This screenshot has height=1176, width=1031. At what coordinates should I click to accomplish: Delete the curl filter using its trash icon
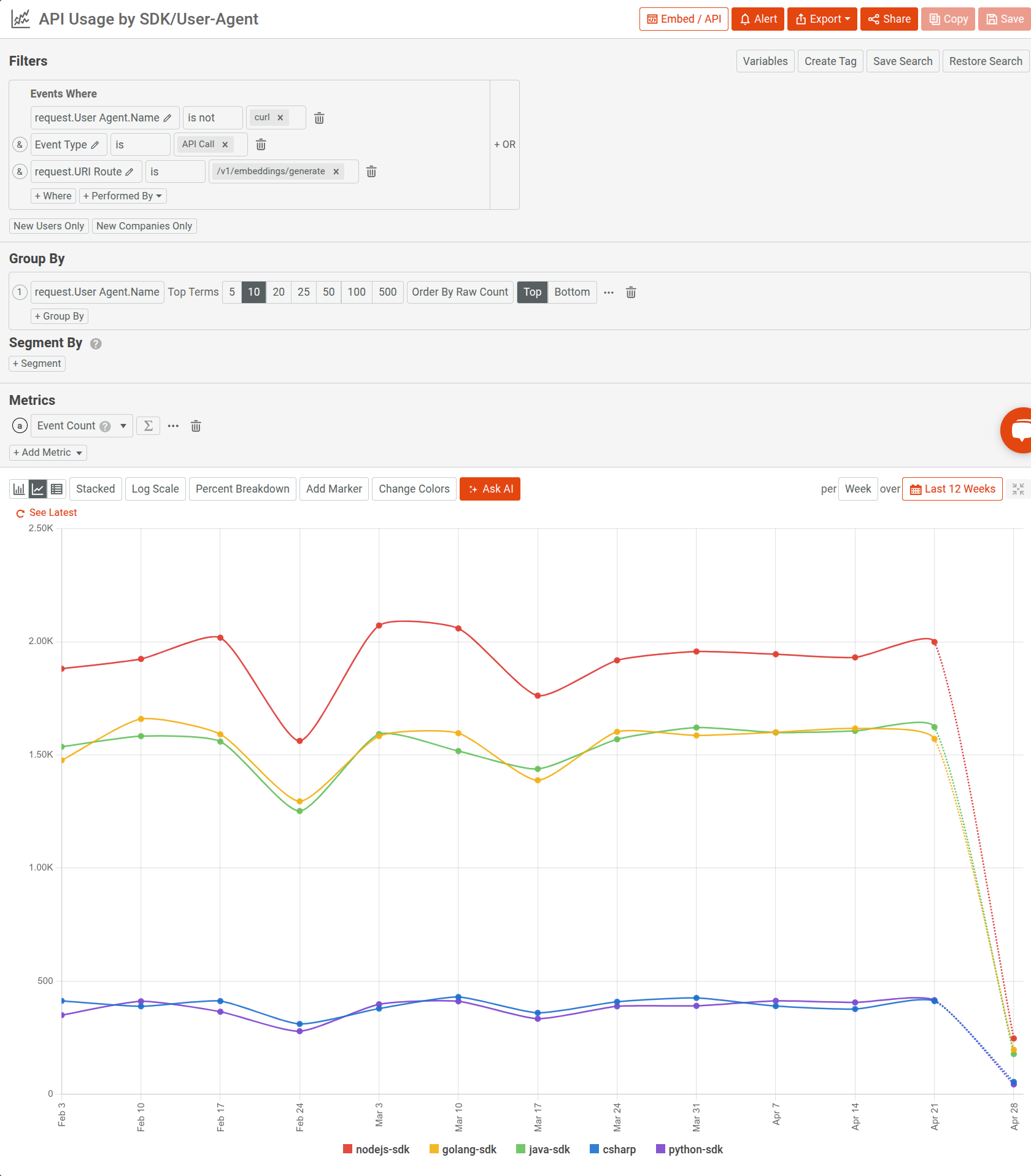[319, 117]
